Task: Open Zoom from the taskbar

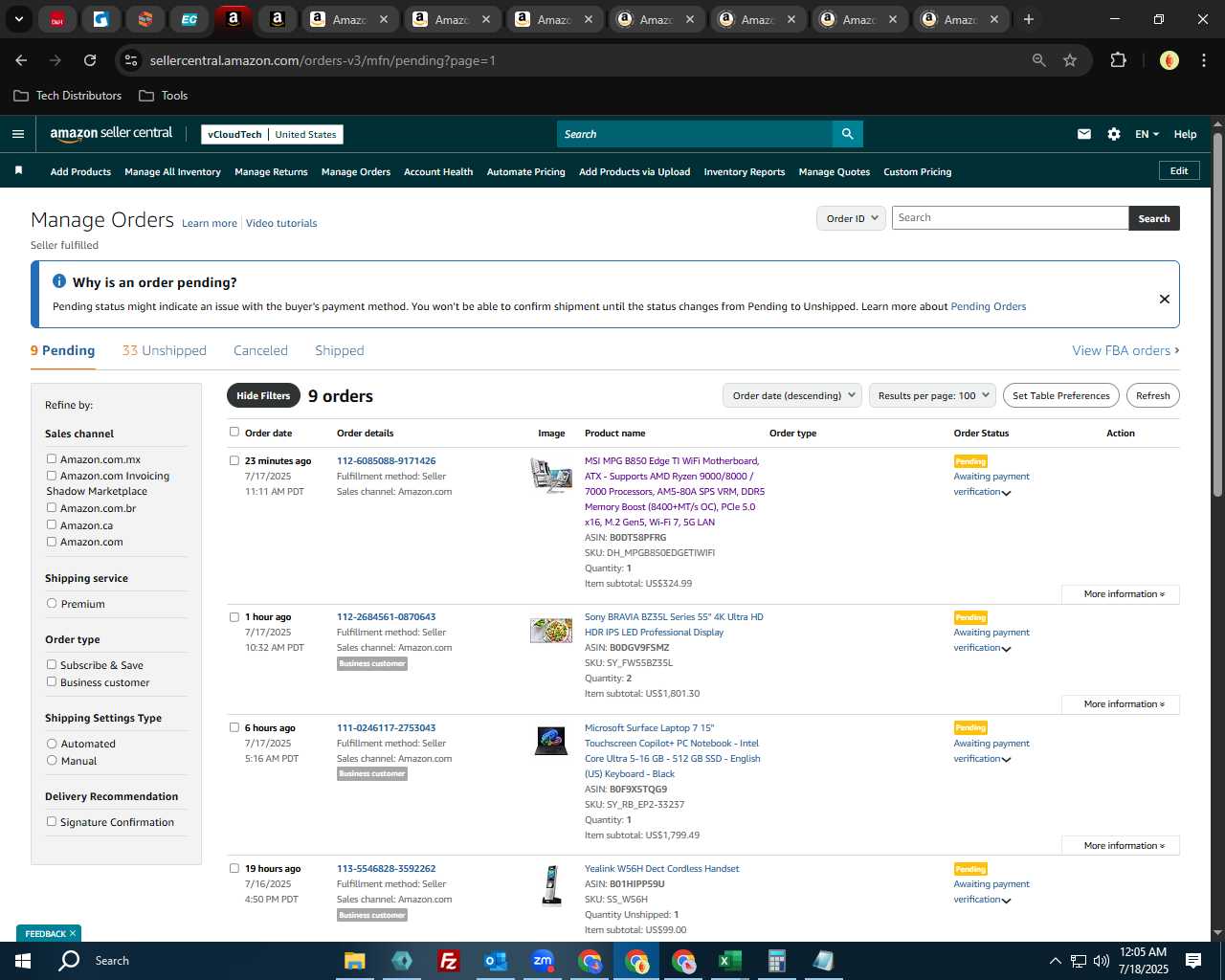Action: 543,961
